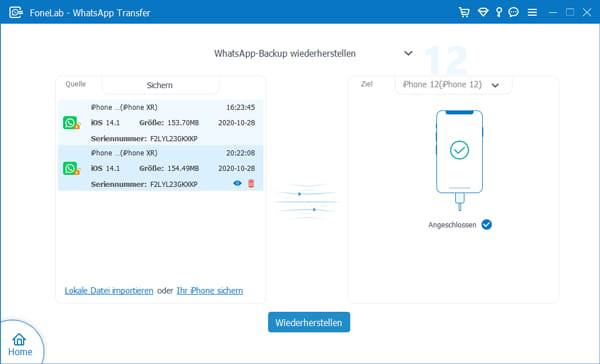
Task: Click the Angeschlossen check mark
Action: [x=486, y=225]
